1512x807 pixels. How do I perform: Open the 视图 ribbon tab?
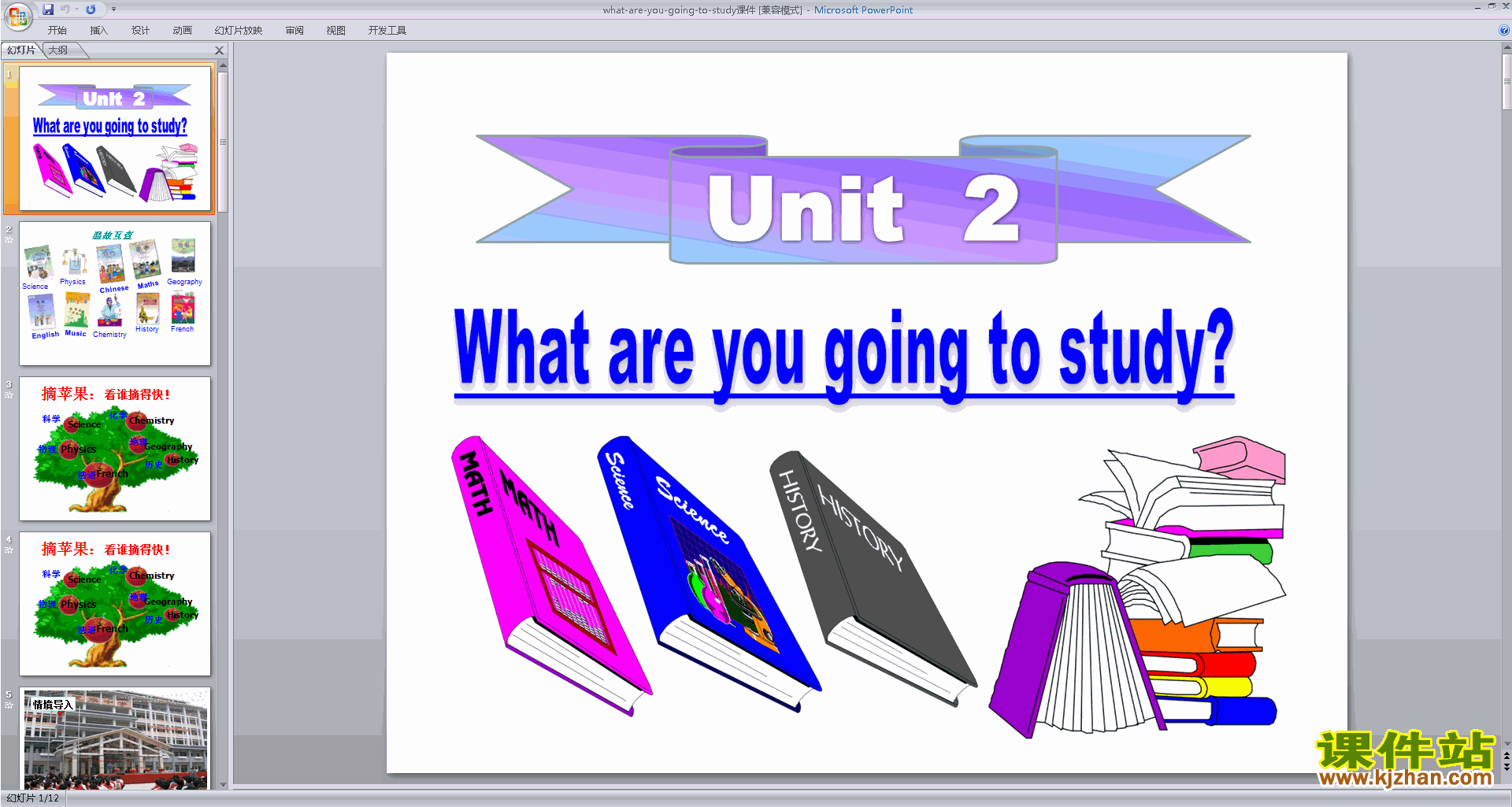click(335, 30)
